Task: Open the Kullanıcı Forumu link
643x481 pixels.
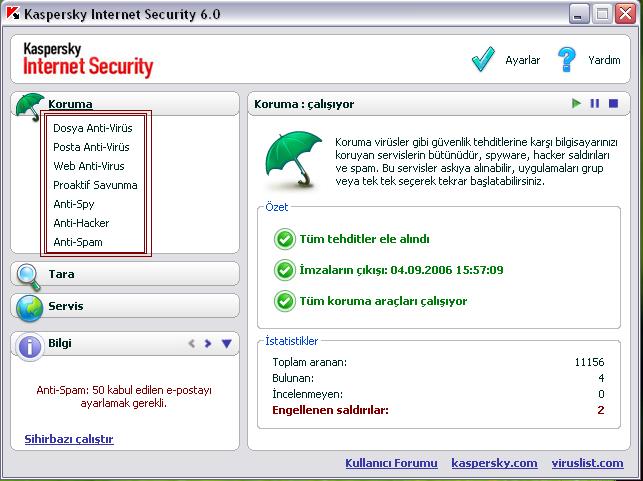Action: click(x=391, y=463)
